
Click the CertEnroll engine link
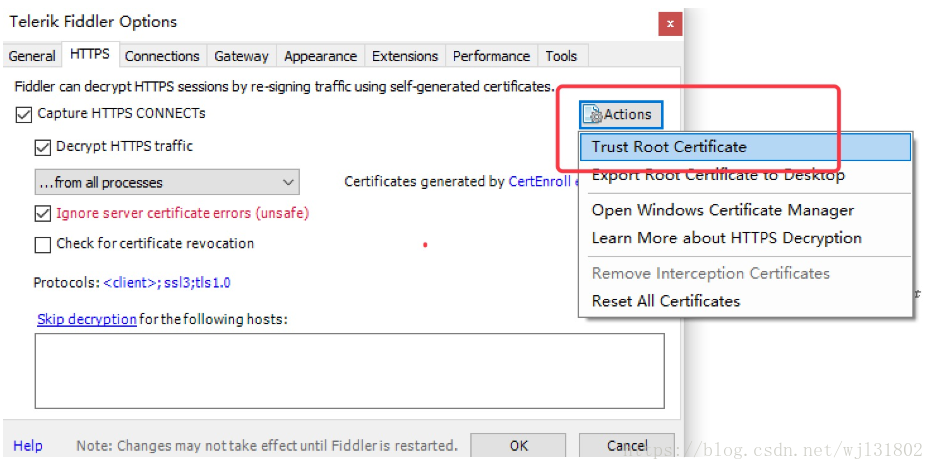point(543,182)
